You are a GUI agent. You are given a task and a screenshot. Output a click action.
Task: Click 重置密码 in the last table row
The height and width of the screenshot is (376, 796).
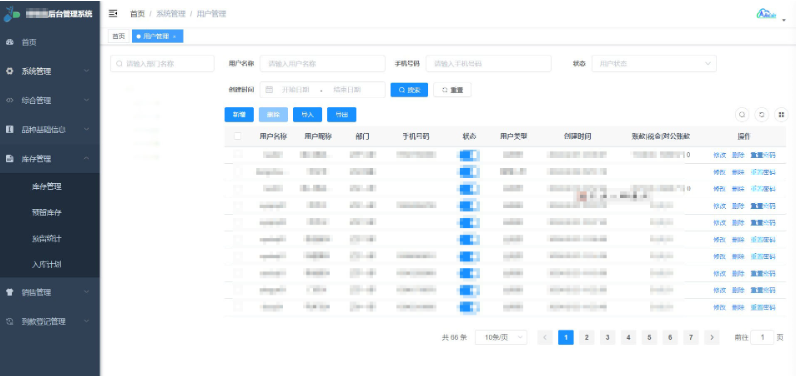coord(763,307)
